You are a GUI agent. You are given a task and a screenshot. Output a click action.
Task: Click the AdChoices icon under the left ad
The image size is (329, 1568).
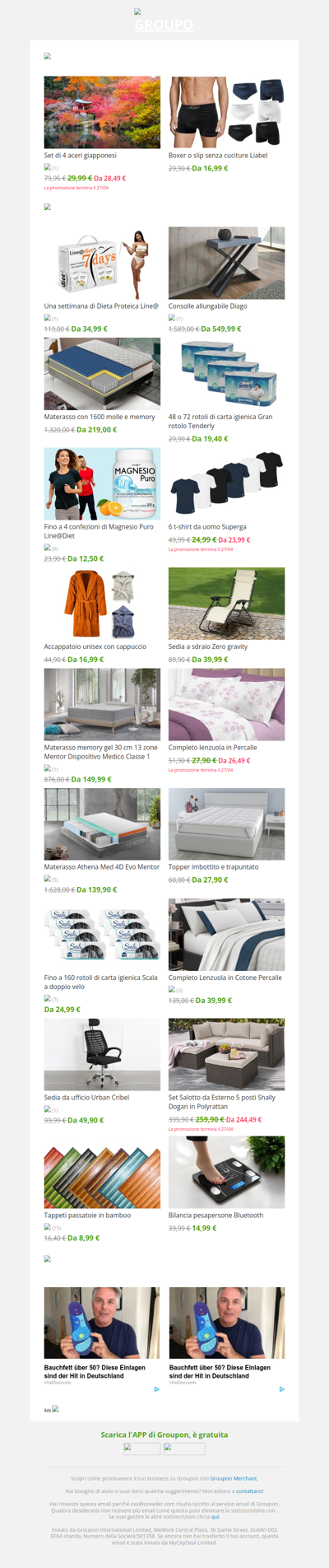[156, 1389]
